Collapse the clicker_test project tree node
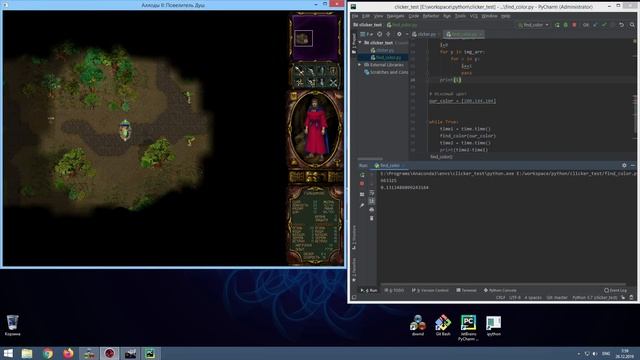The height and width of the screenshot is (360, 640). (360, 42)
